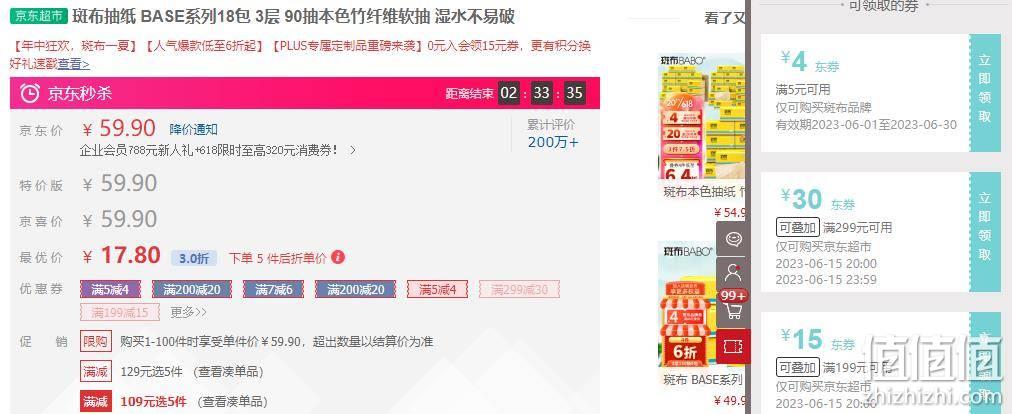The image size is (1012, 414).
Task: Open 查看凑单品 for 129元选5件
Action: [x=228, y=372]
